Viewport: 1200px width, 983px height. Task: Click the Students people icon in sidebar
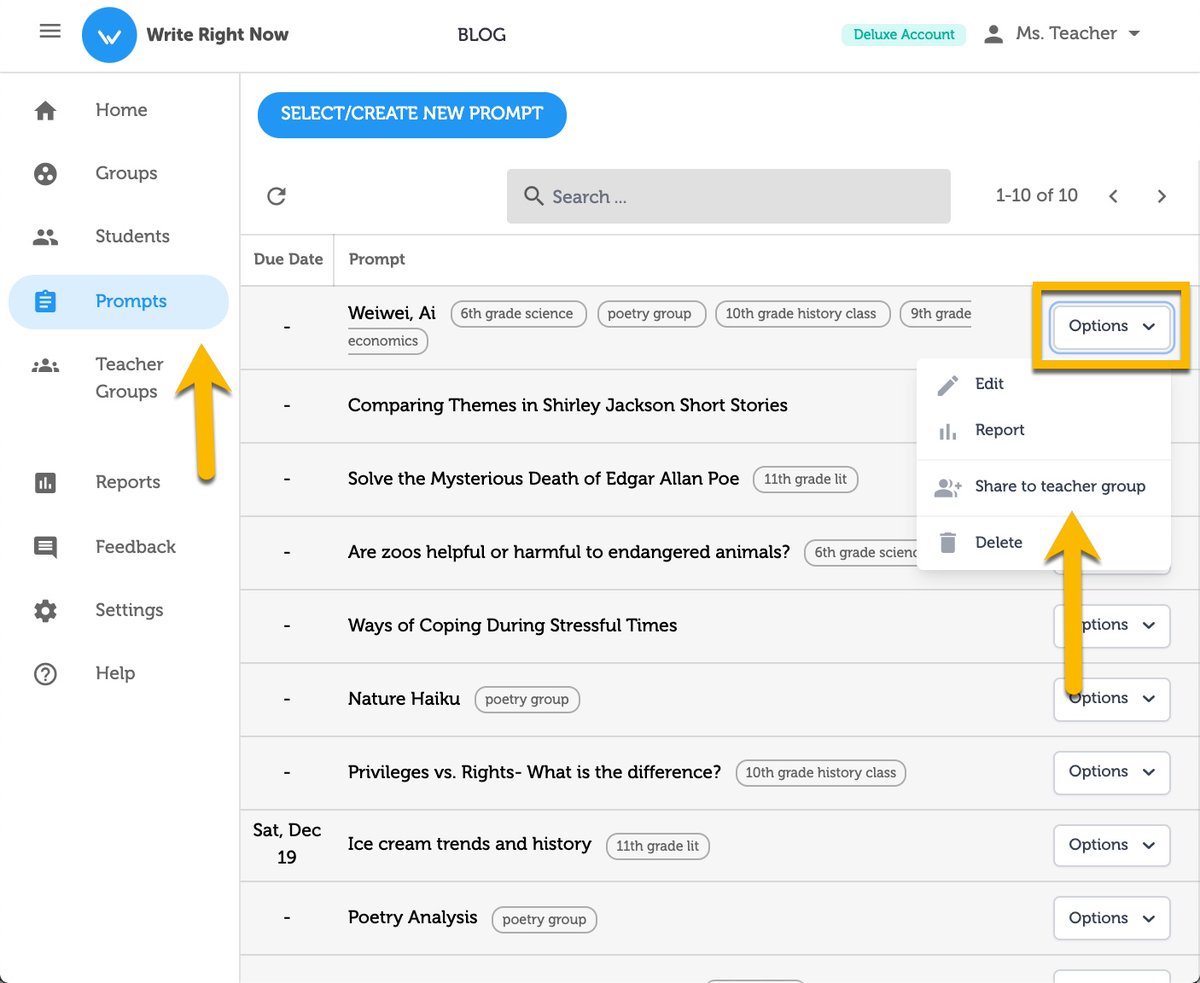[45, 237]
